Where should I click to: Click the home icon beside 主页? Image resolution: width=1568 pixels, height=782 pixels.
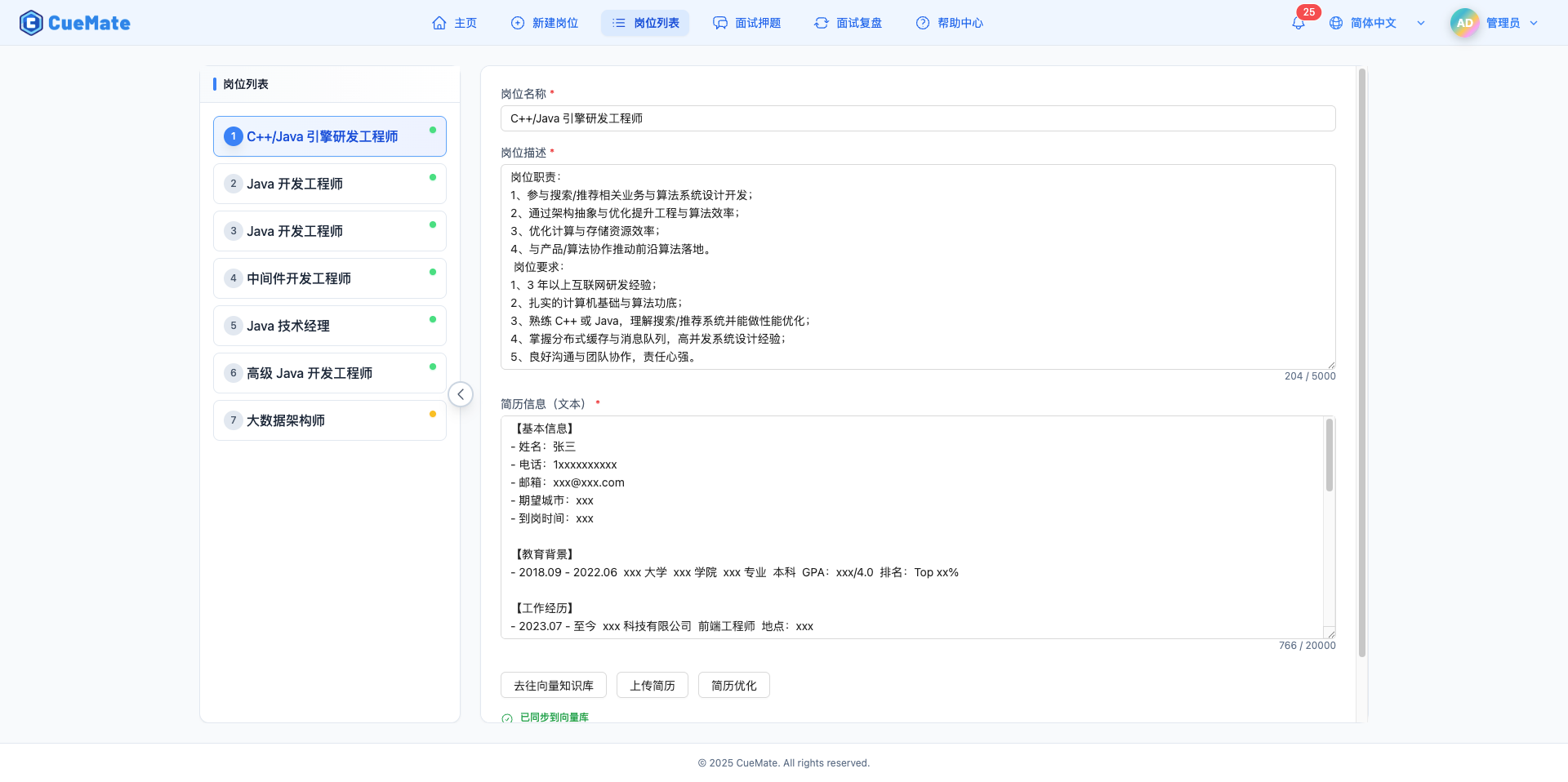click(439, 23)
